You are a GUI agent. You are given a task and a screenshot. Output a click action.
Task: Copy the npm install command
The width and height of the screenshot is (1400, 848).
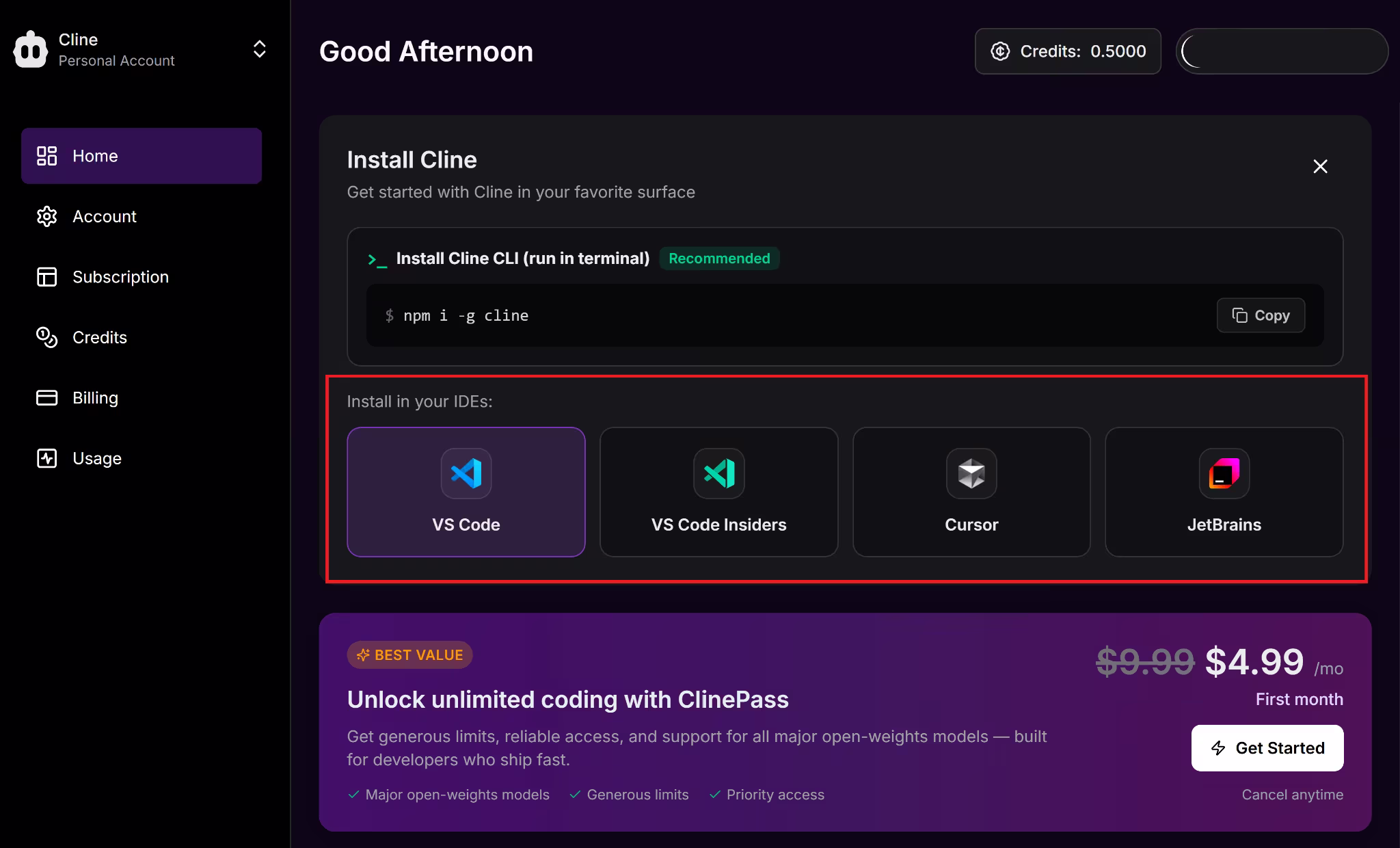pos(1261,315)
